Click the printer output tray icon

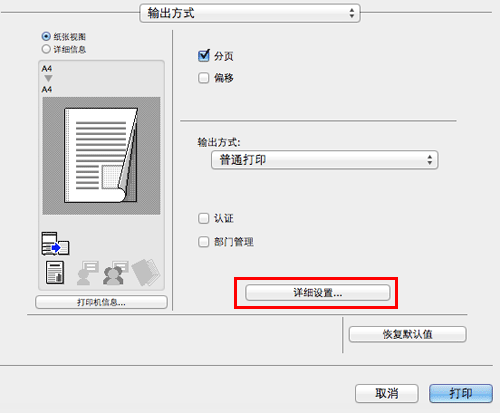click(55, 244)
